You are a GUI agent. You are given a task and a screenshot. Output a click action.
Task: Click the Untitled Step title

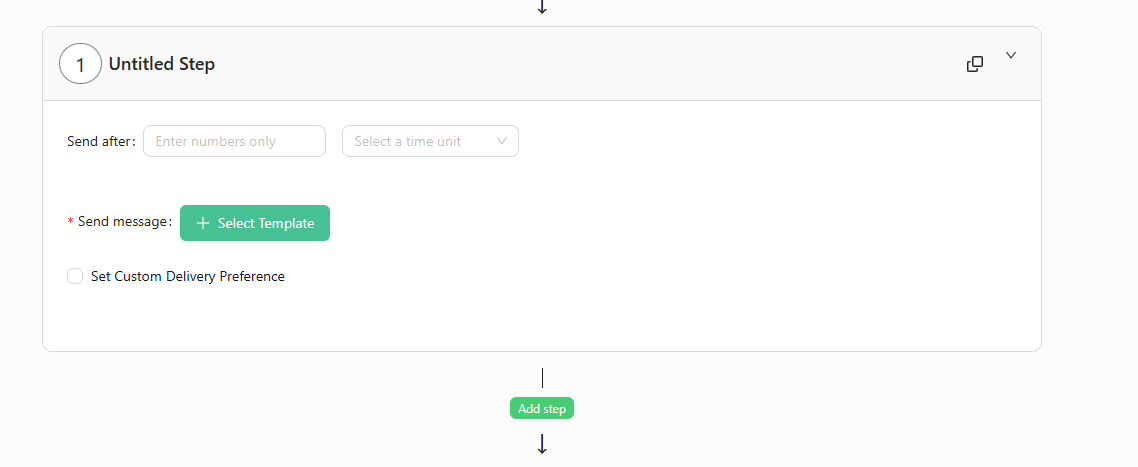(x=162, y=64)
